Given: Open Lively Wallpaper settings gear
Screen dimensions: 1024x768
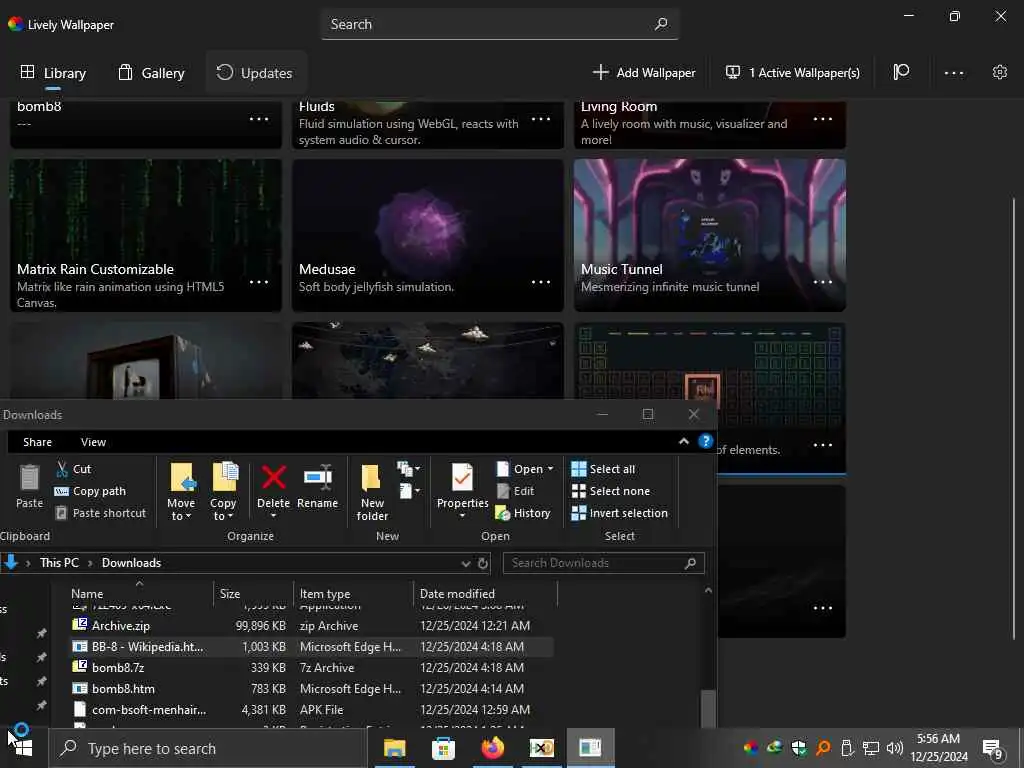Looking at the screenshot, I should [x=999, y=72].
